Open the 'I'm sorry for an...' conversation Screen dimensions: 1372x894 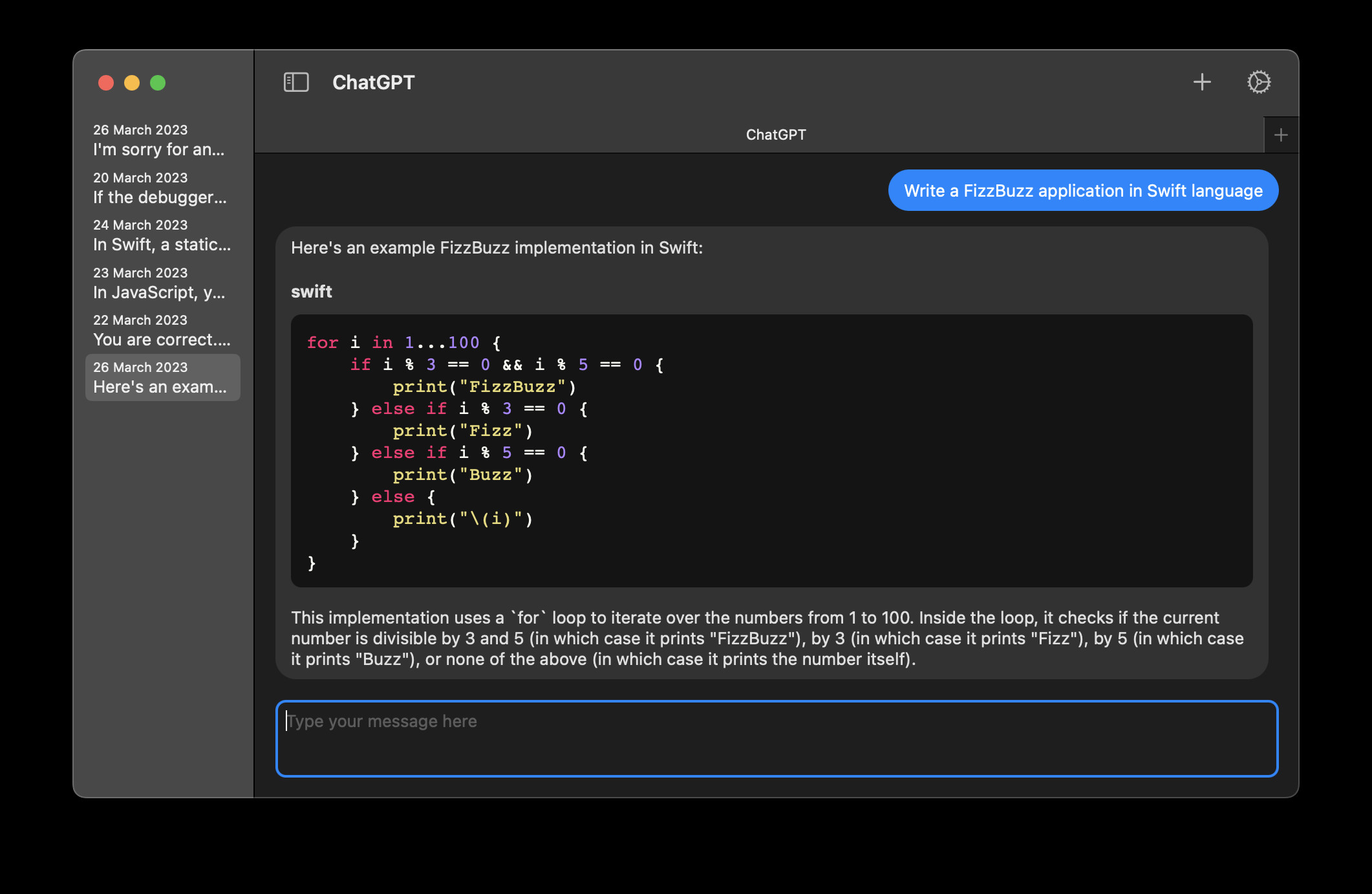pyautogui.click(x=163, y=140)
